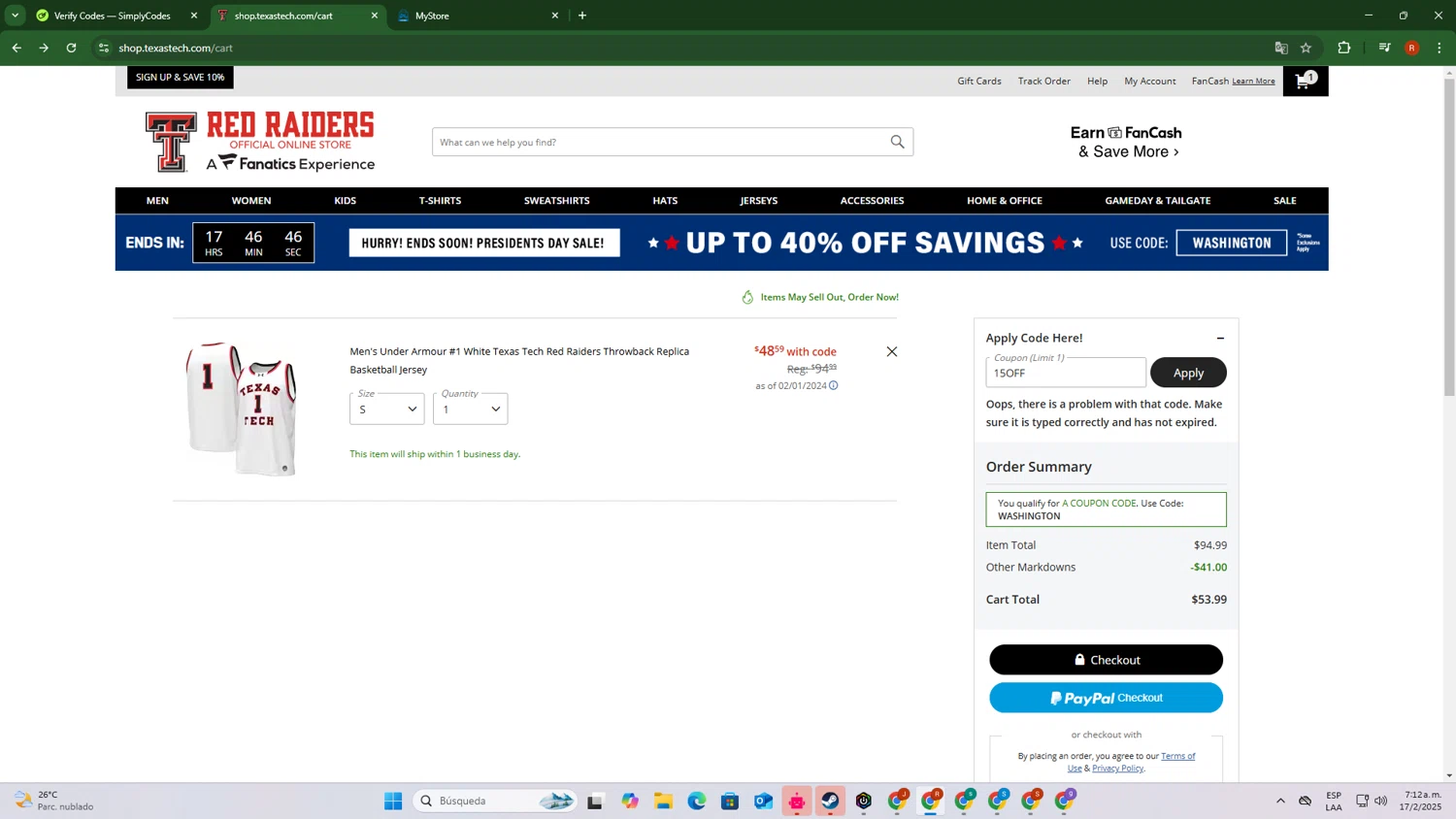1456x819 pixels.
Task: Open the WOMEN menu
Action: [x=251, y=201]
